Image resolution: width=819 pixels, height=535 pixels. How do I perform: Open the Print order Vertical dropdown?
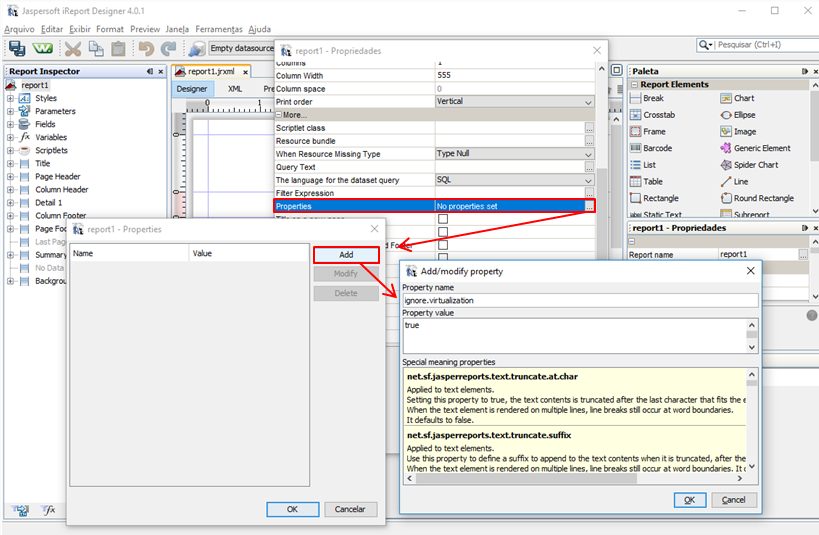(514, 102)
